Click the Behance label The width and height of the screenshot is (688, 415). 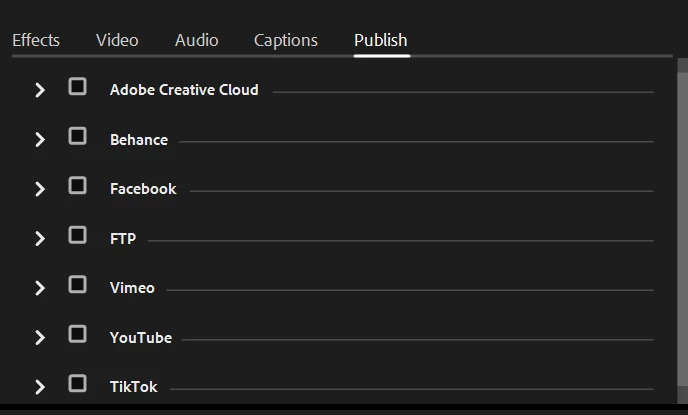pos(139,140)
